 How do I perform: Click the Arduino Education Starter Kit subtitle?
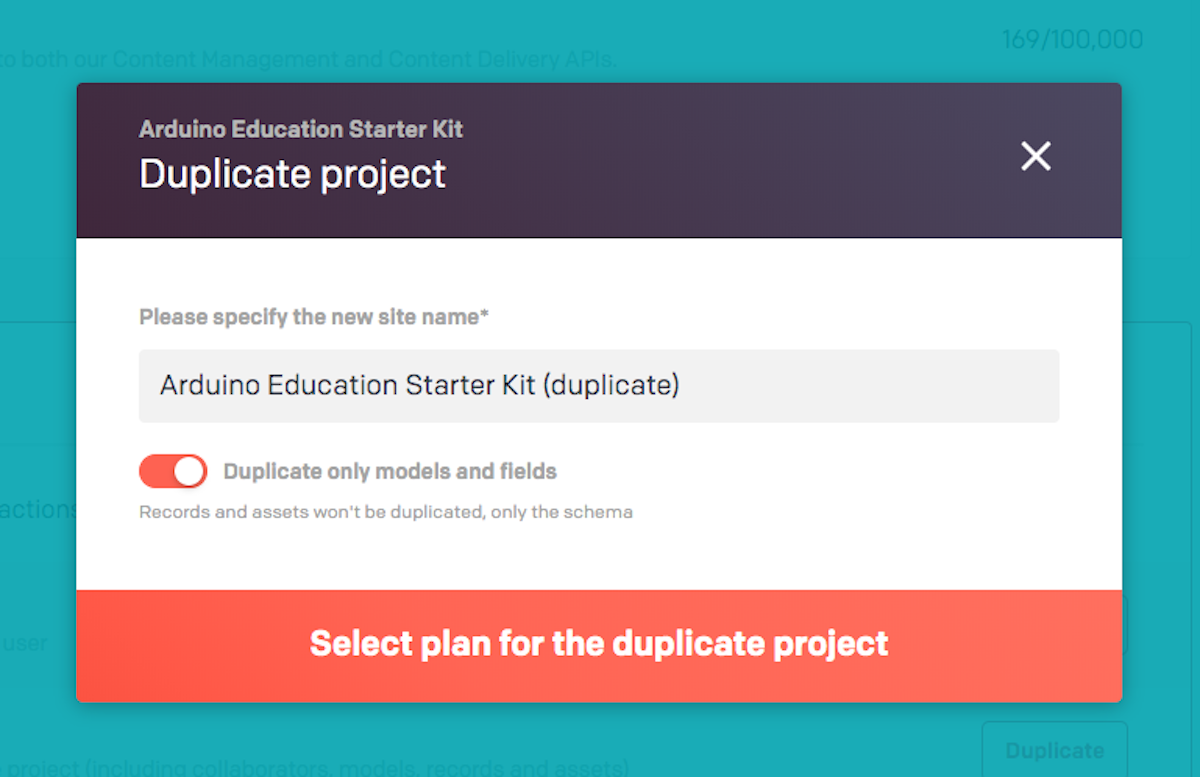click(300, 129)
